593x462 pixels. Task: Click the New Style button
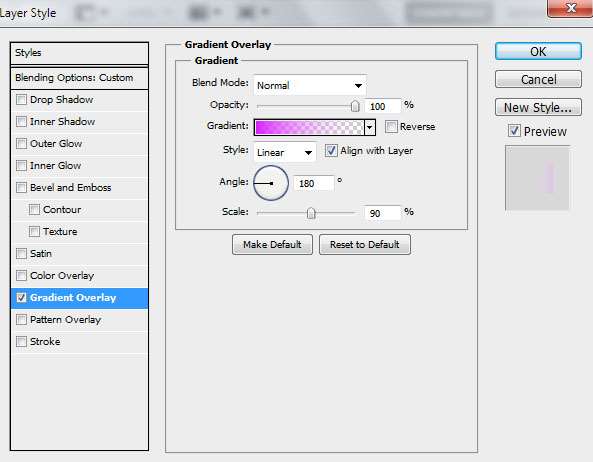[538, 107]
